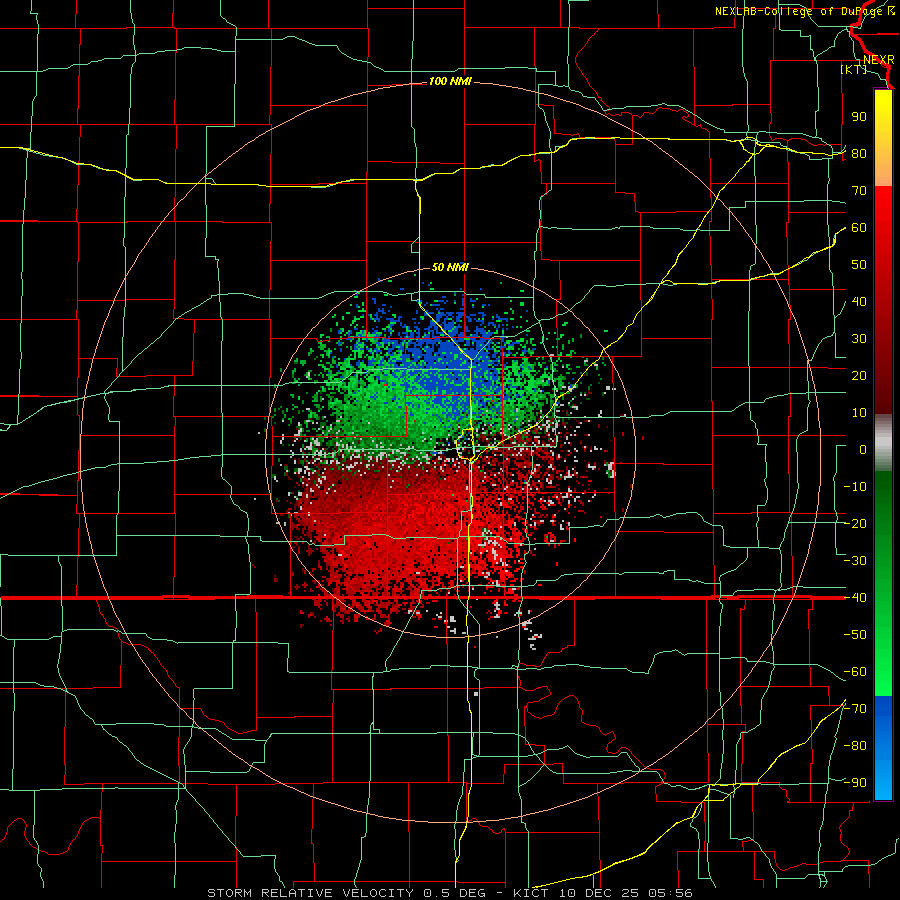Pick the gray zero-velocity segment of color bar
Image resolution: width=900 pixels, height=900 pixels.
[x=883, y=443]
